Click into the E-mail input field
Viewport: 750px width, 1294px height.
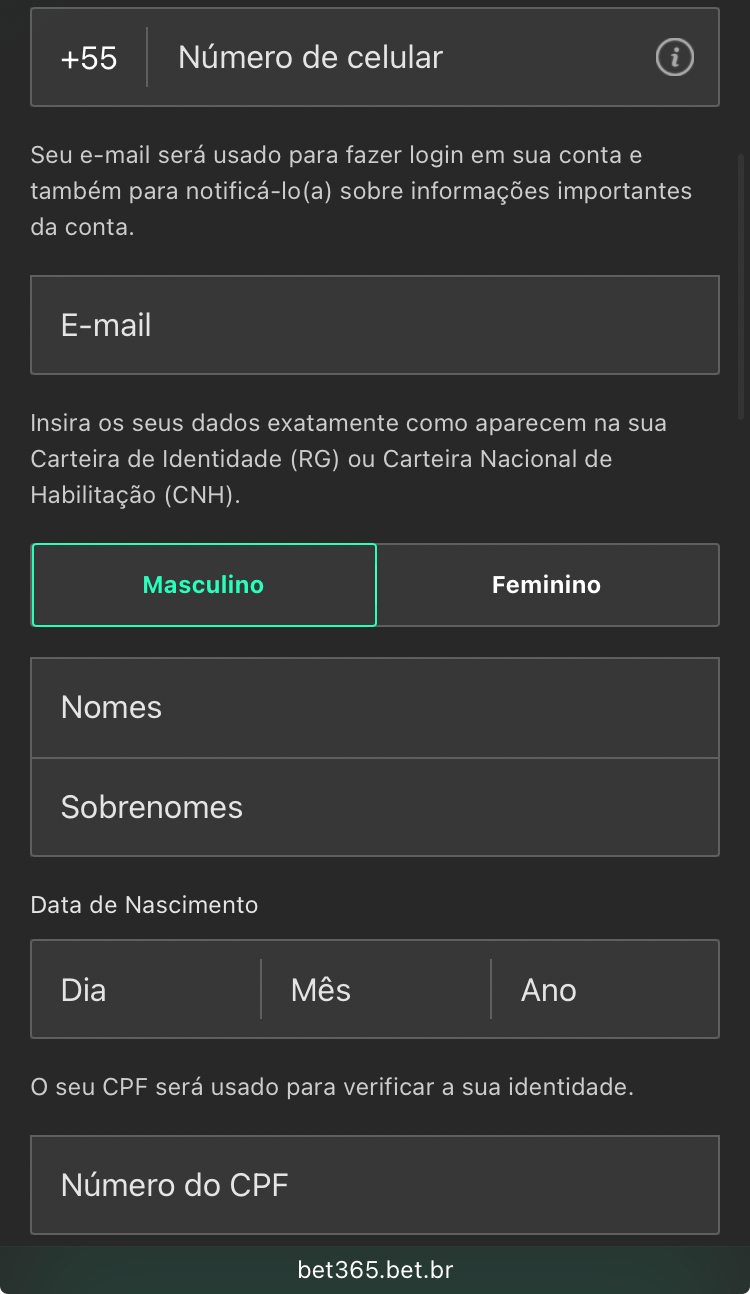coord(375,325)
